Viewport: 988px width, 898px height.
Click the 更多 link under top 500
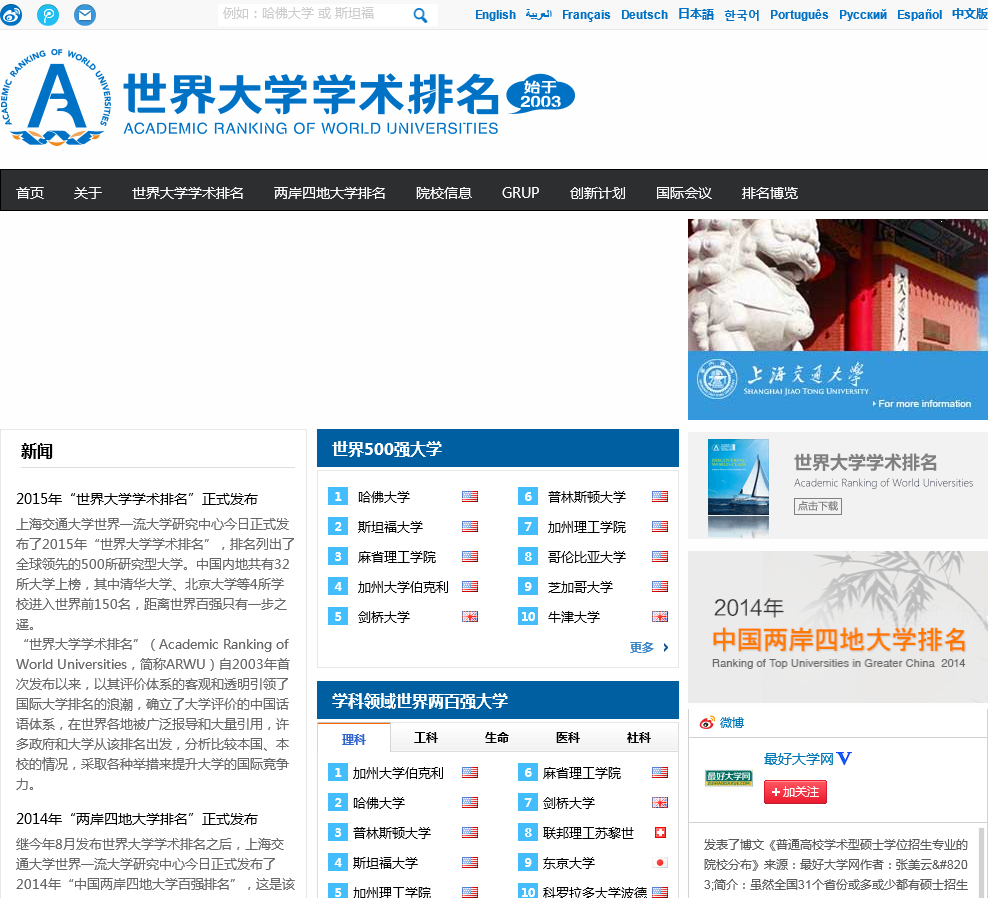point(641,647)
